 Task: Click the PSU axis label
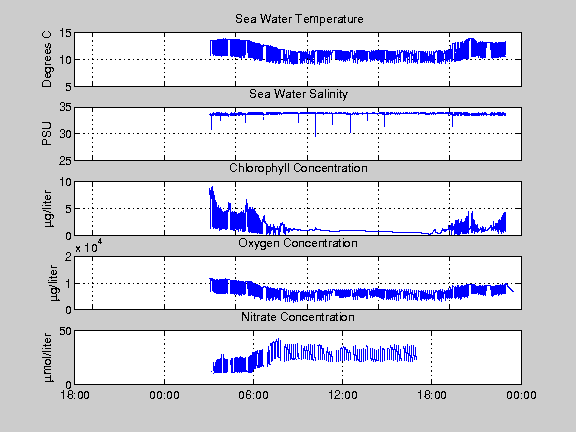47,134
